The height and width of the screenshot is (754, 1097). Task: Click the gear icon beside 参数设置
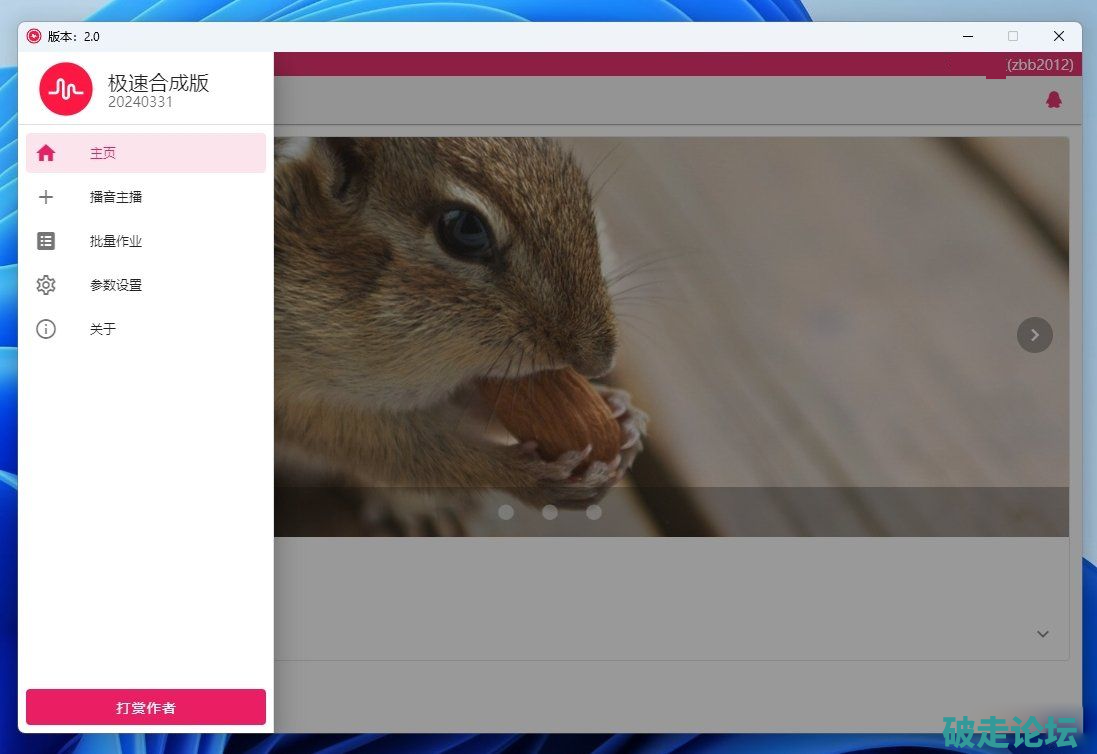point(46,285)
